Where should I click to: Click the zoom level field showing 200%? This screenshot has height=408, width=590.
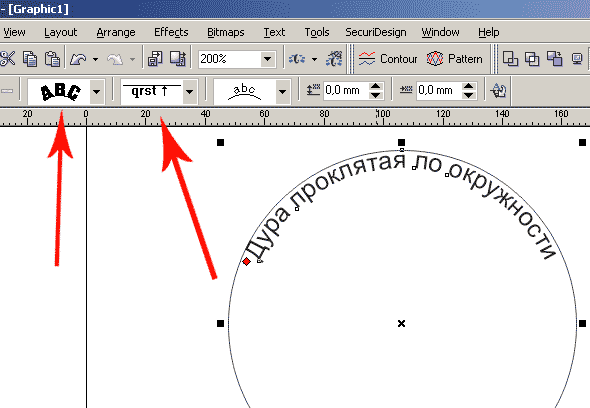point(230,59)
